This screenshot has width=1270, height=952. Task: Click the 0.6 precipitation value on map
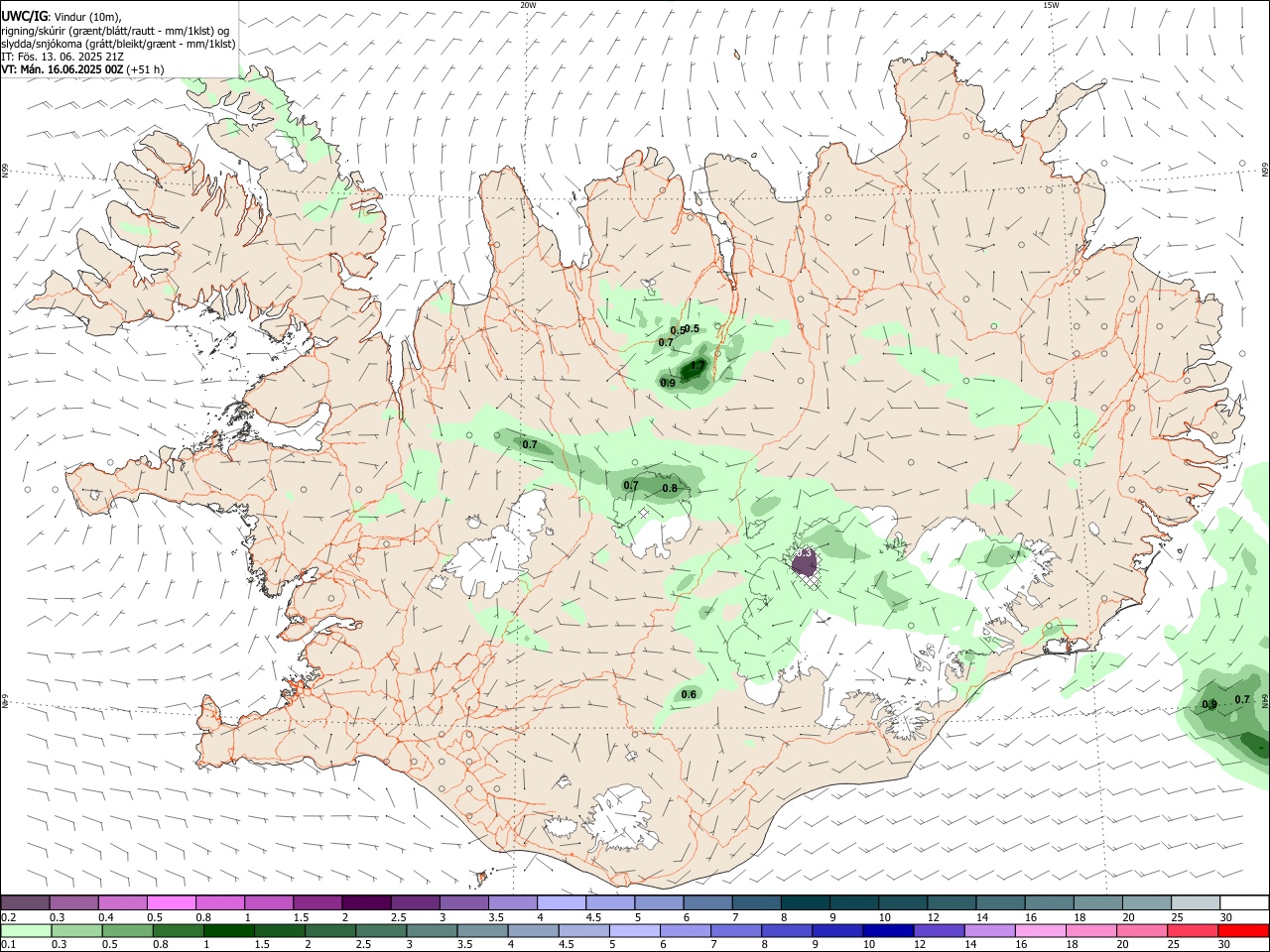(689, 694)
